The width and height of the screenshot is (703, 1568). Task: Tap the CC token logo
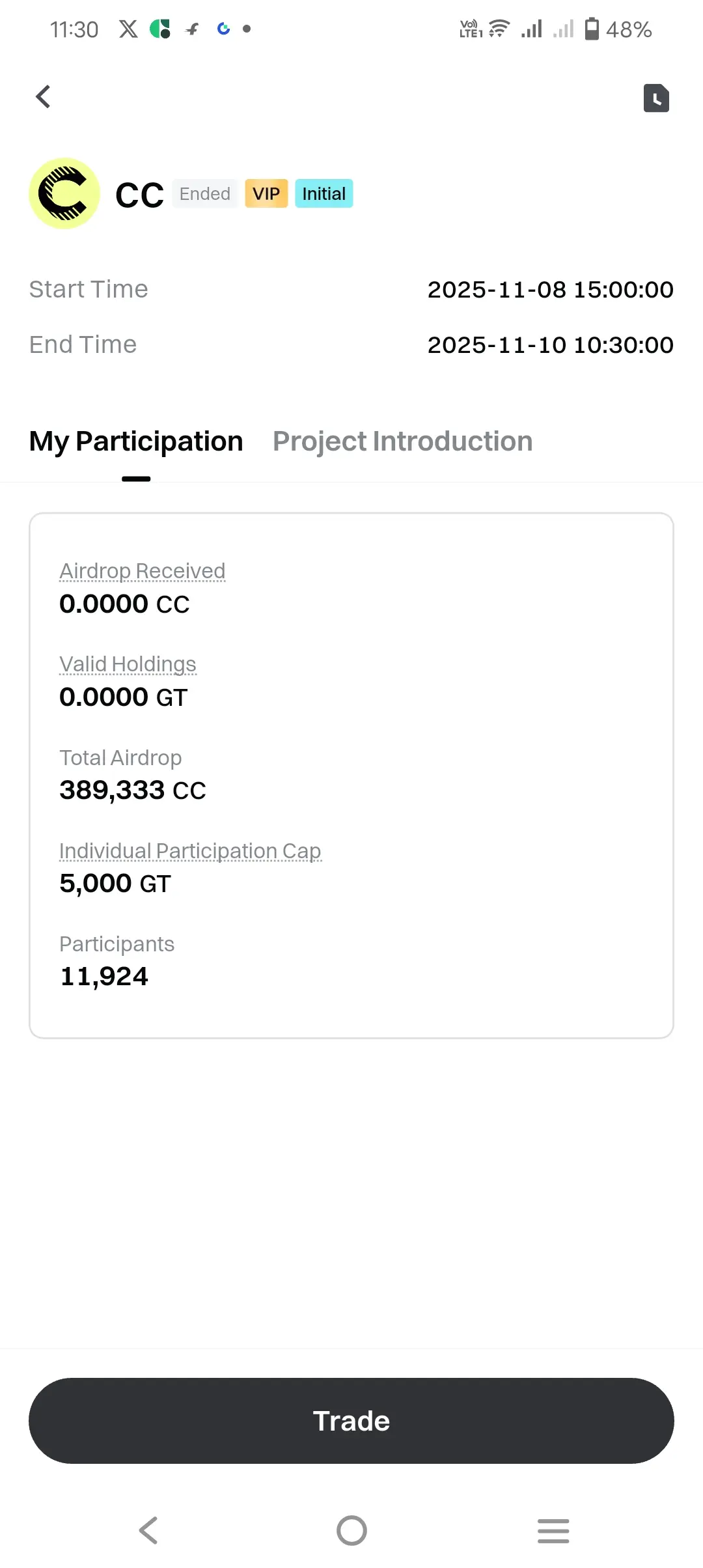pos(64,193)
